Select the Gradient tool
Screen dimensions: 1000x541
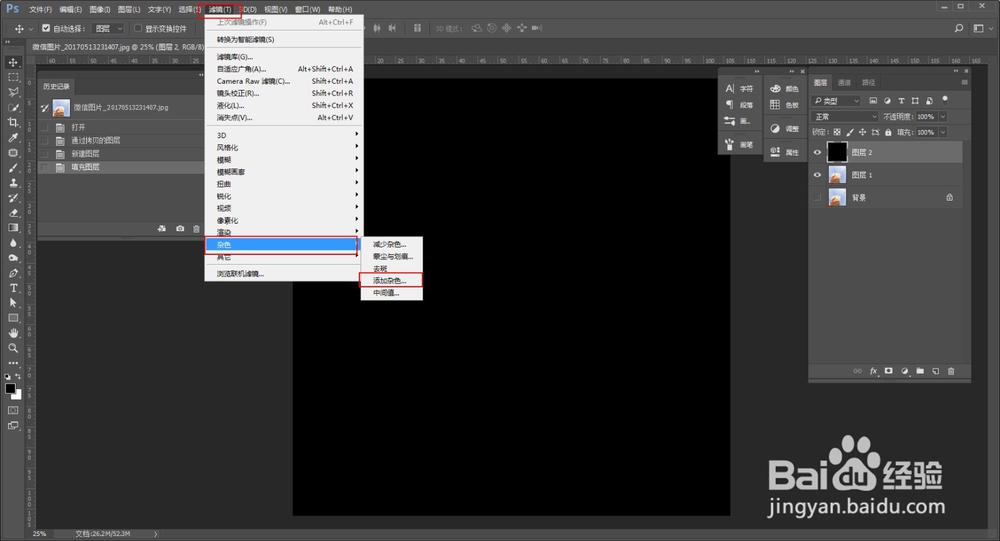coord(13,228)
